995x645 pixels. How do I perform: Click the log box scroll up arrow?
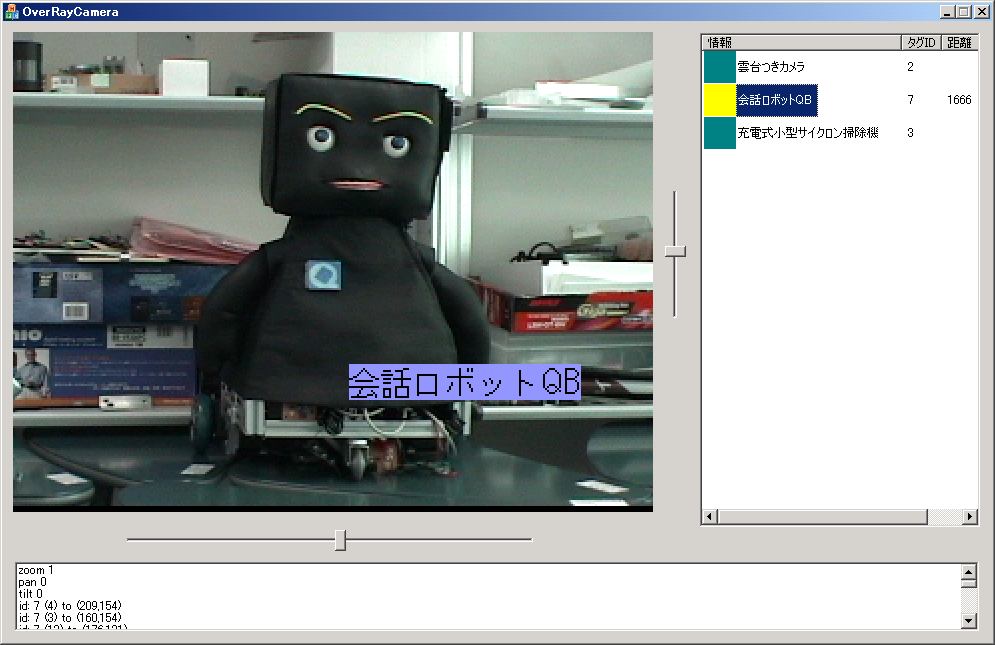click(969, 571)
